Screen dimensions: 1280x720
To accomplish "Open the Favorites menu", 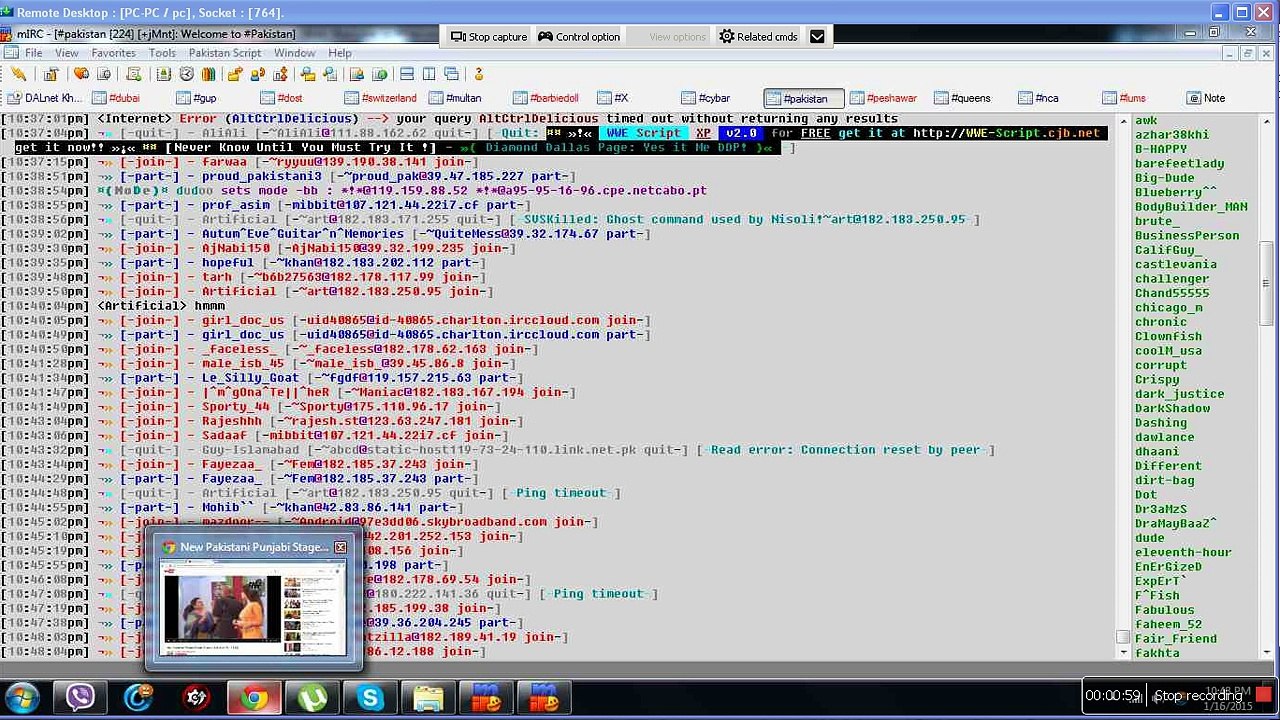I will tap(114, 53).
